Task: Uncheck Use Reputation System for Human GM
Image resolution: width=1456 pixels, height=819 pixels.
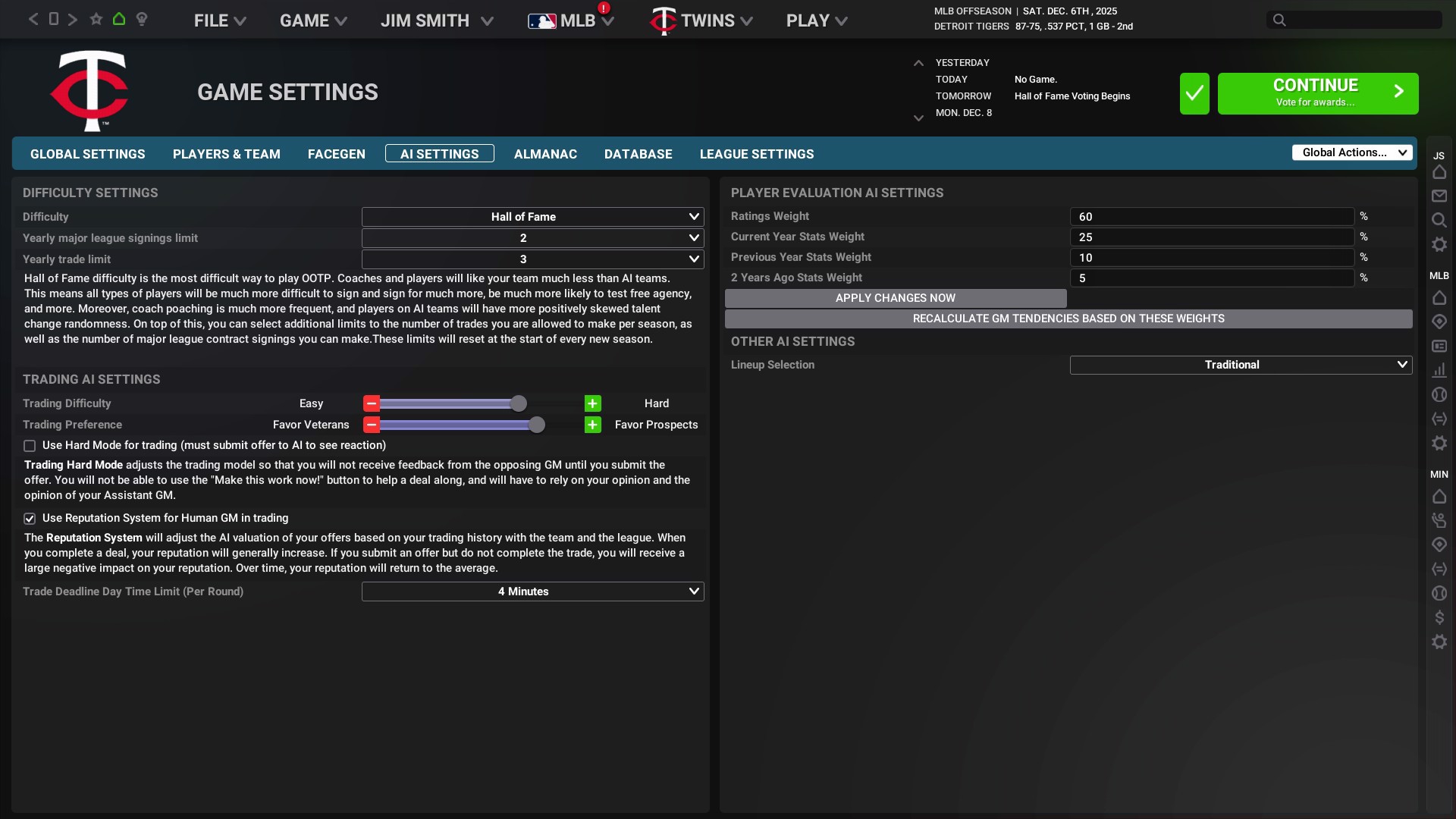Action: point(30,519)
